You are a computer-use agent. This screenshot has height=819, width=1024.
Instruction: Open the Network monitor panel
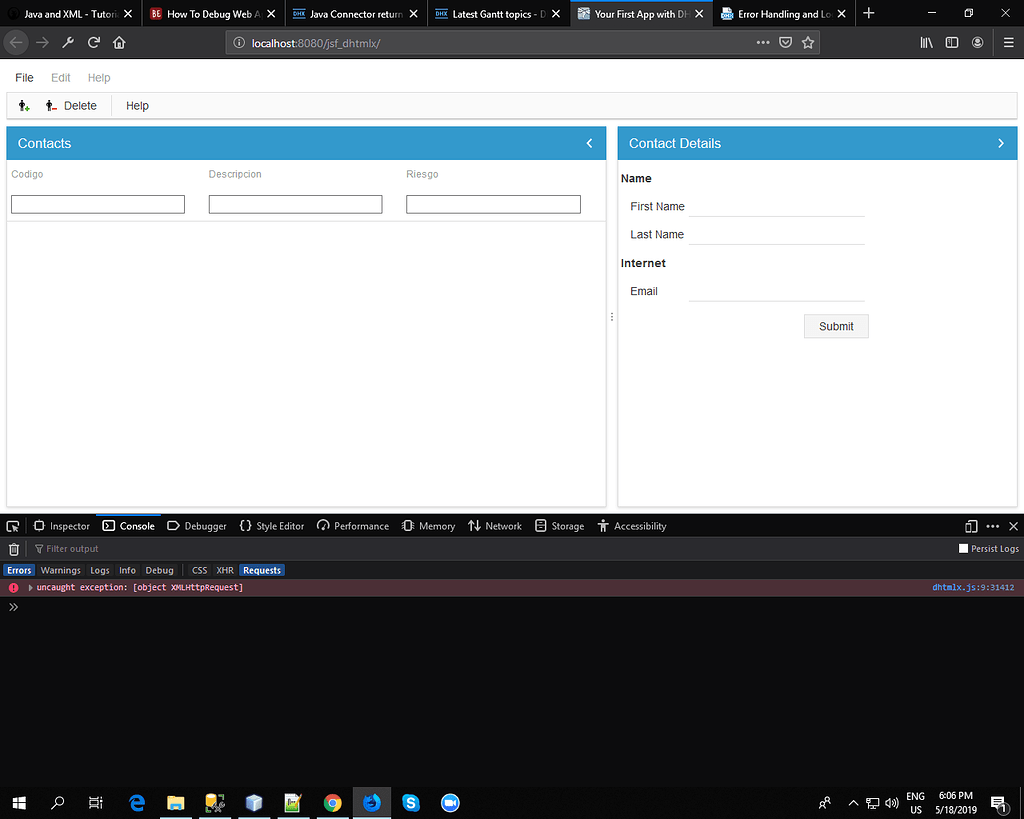(x=494, y=525)
